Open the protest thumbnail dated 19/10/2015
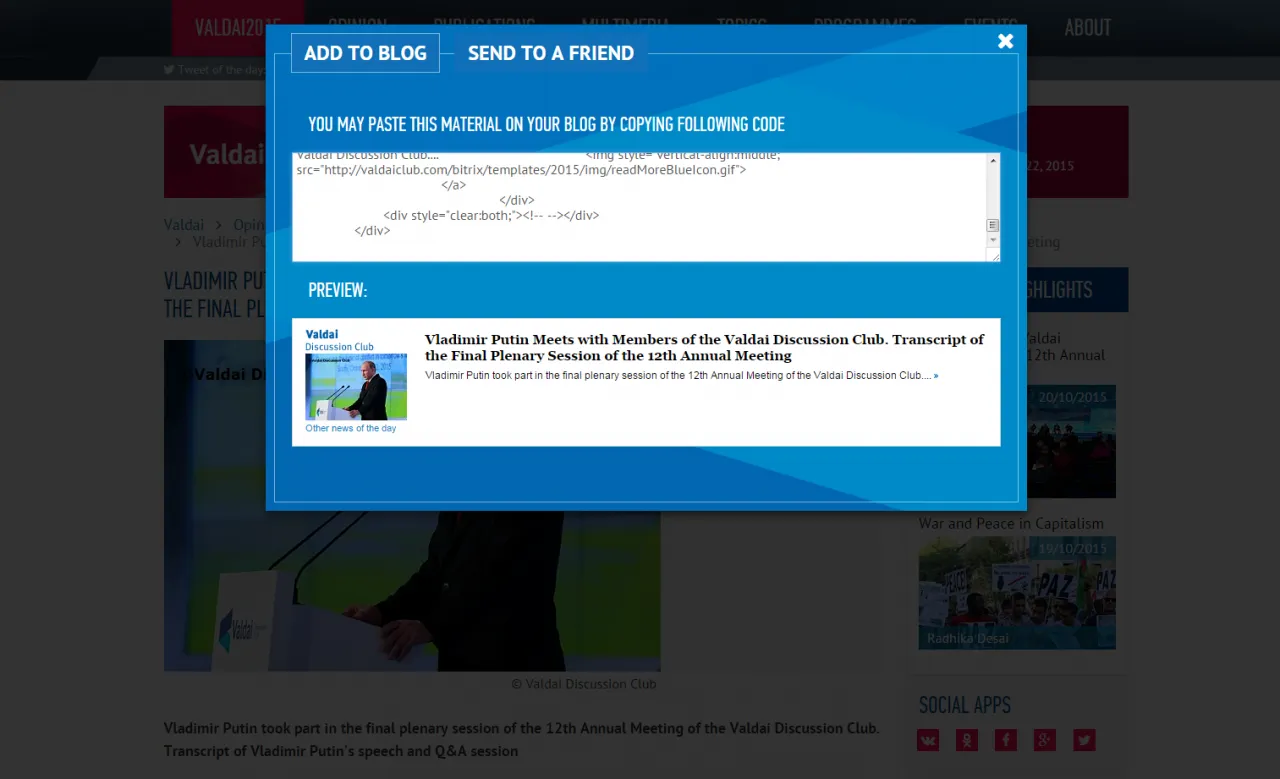1280x779 pixels. (1017, 593)
